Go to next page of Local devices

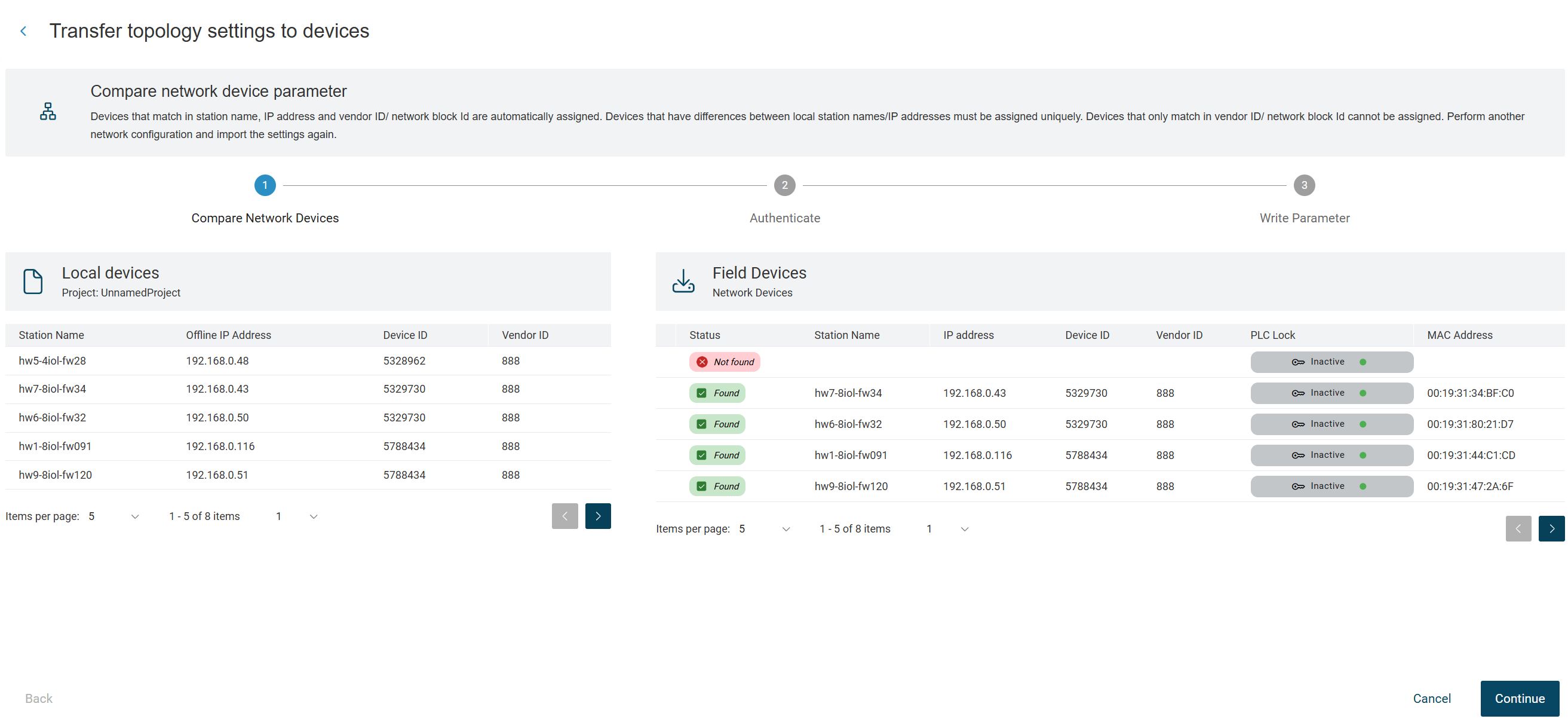click(x=598, y=516)
